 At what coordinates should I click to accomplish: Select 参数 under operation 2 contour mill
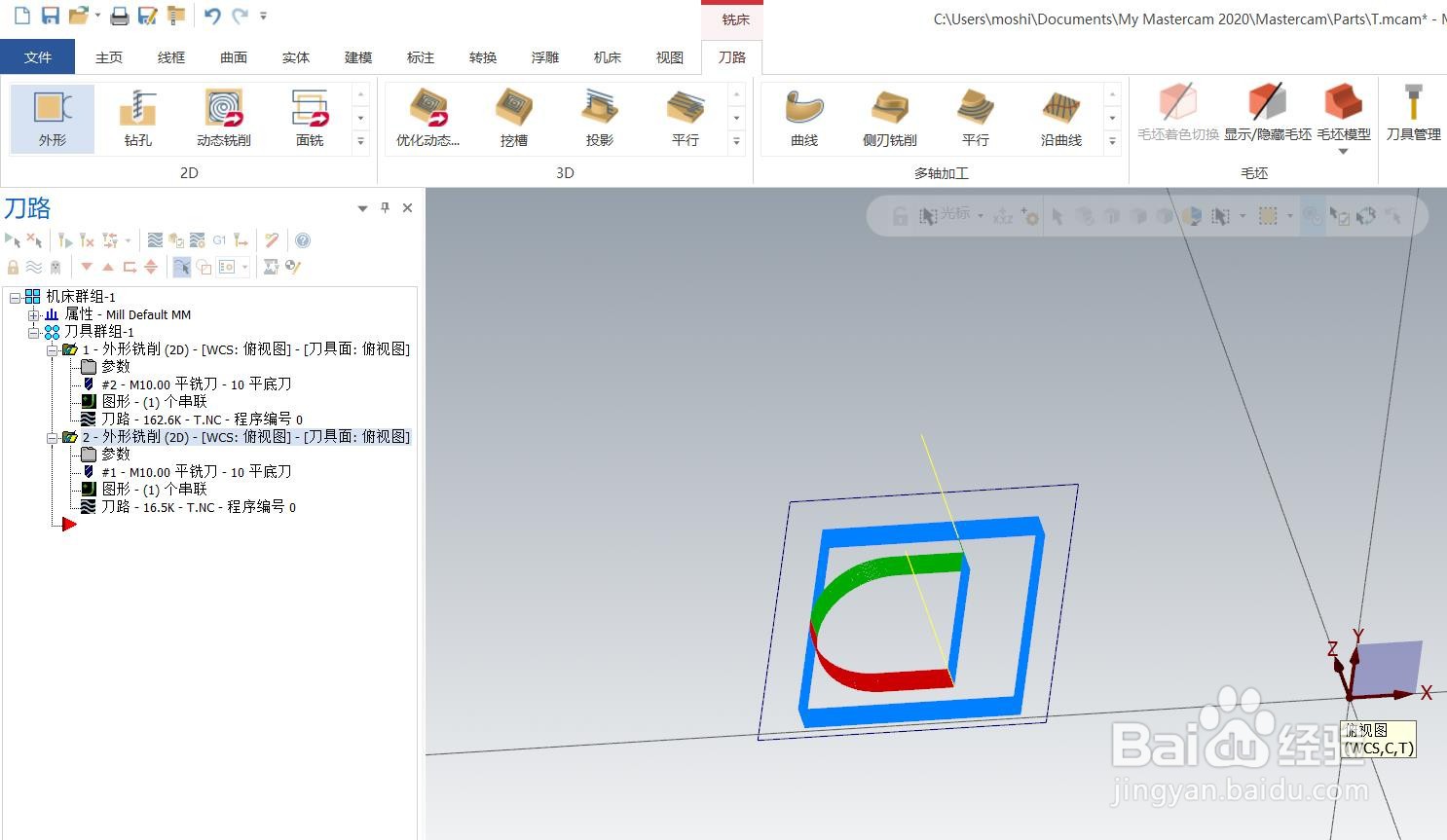click(x=114, y=454)
